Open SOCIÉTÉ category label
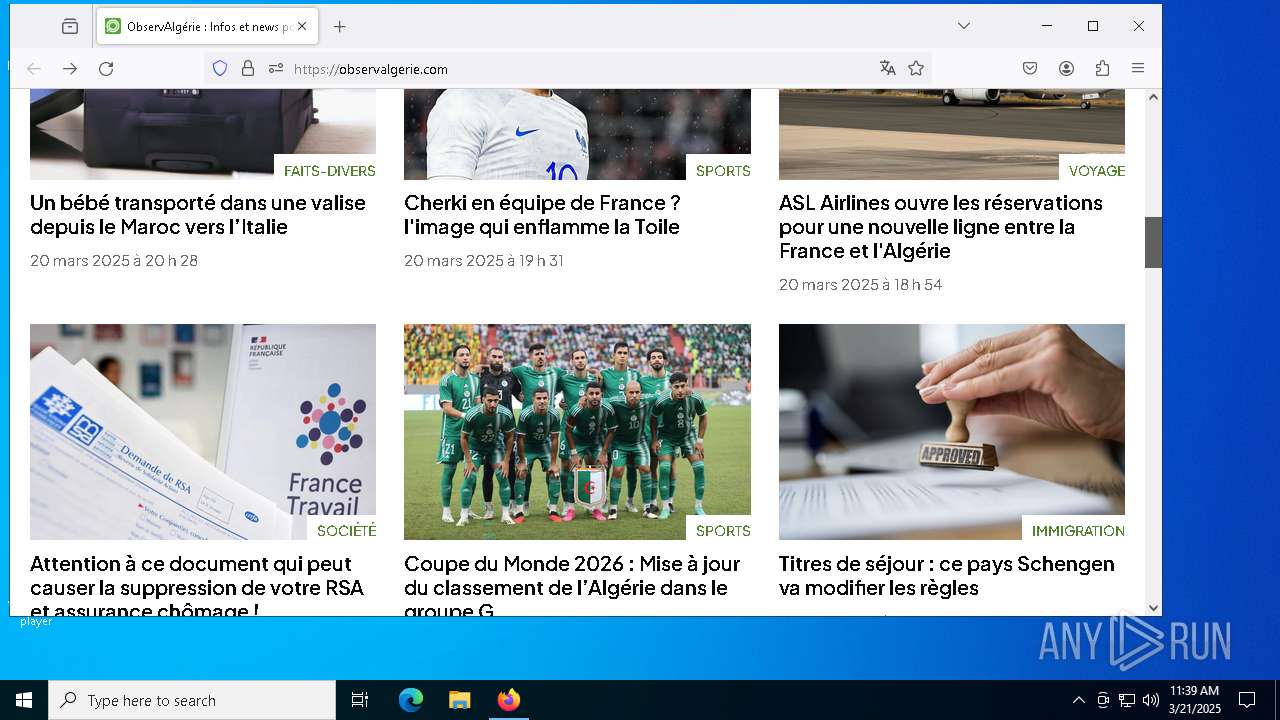The width and height of the screenshot is (1280, 720). 346,531
